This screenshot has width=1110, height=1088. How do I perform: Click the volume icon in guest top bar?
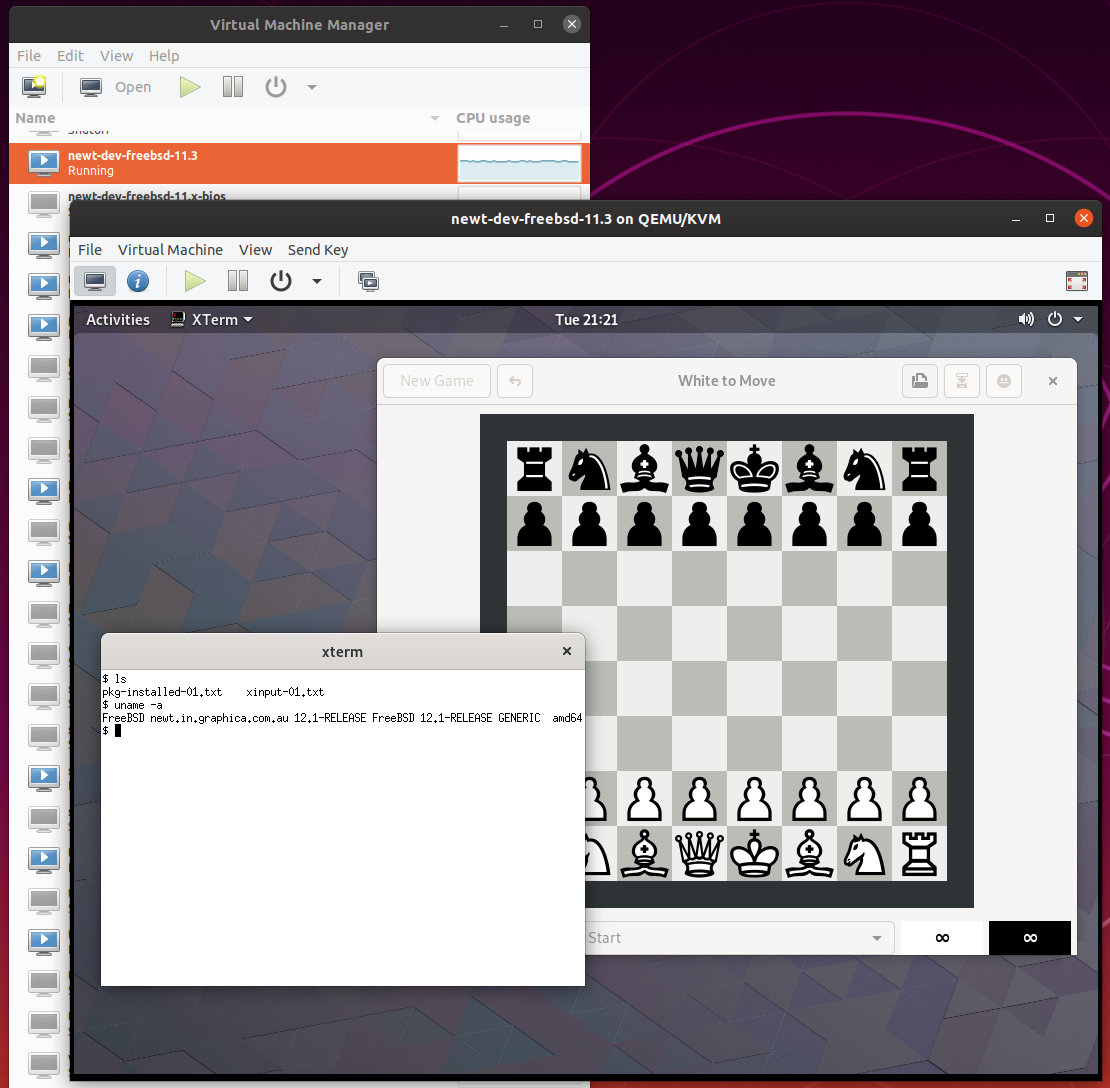pyautogui.click(x=1025, y=320)
